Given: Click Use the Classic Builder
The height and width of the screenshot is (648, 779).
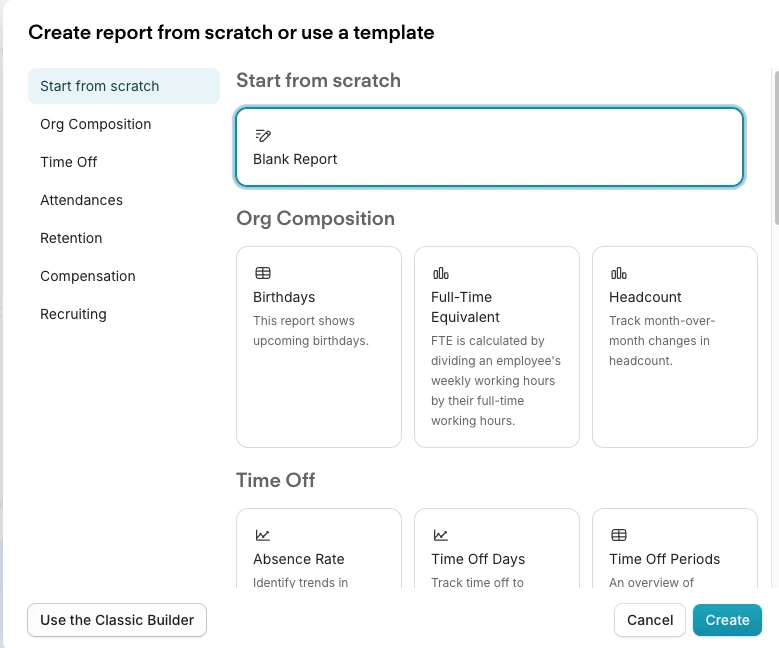Looking at the screenshot, I should (117, 620).
